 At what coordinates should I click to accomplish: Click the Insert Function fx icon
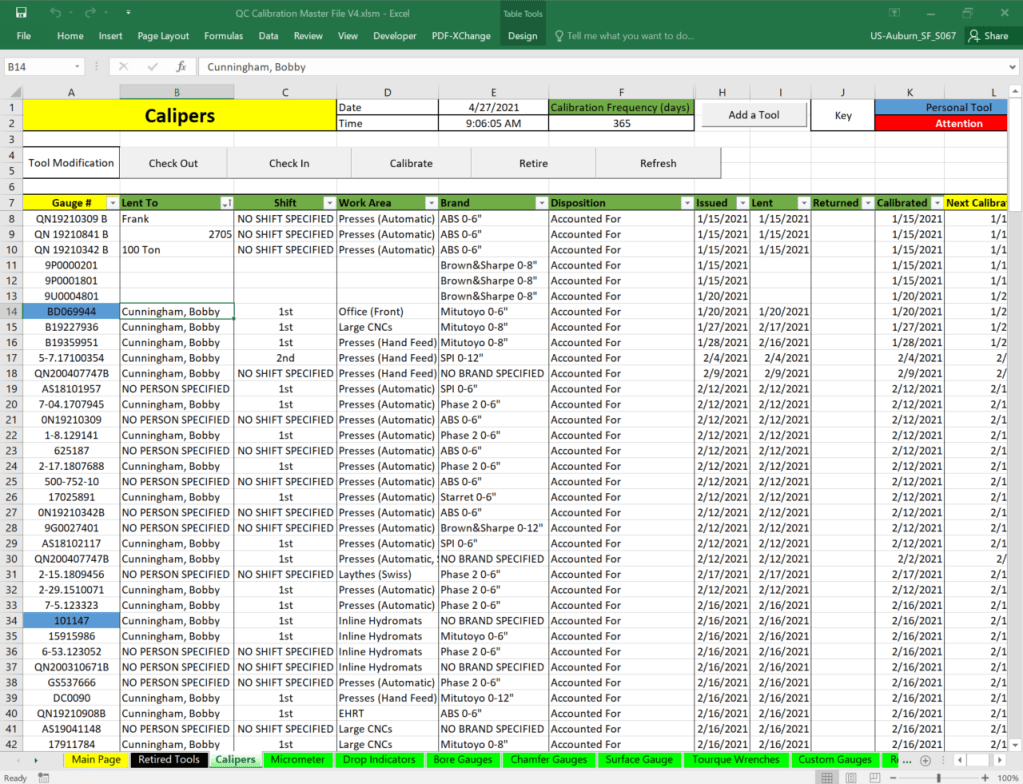(181, 67)
